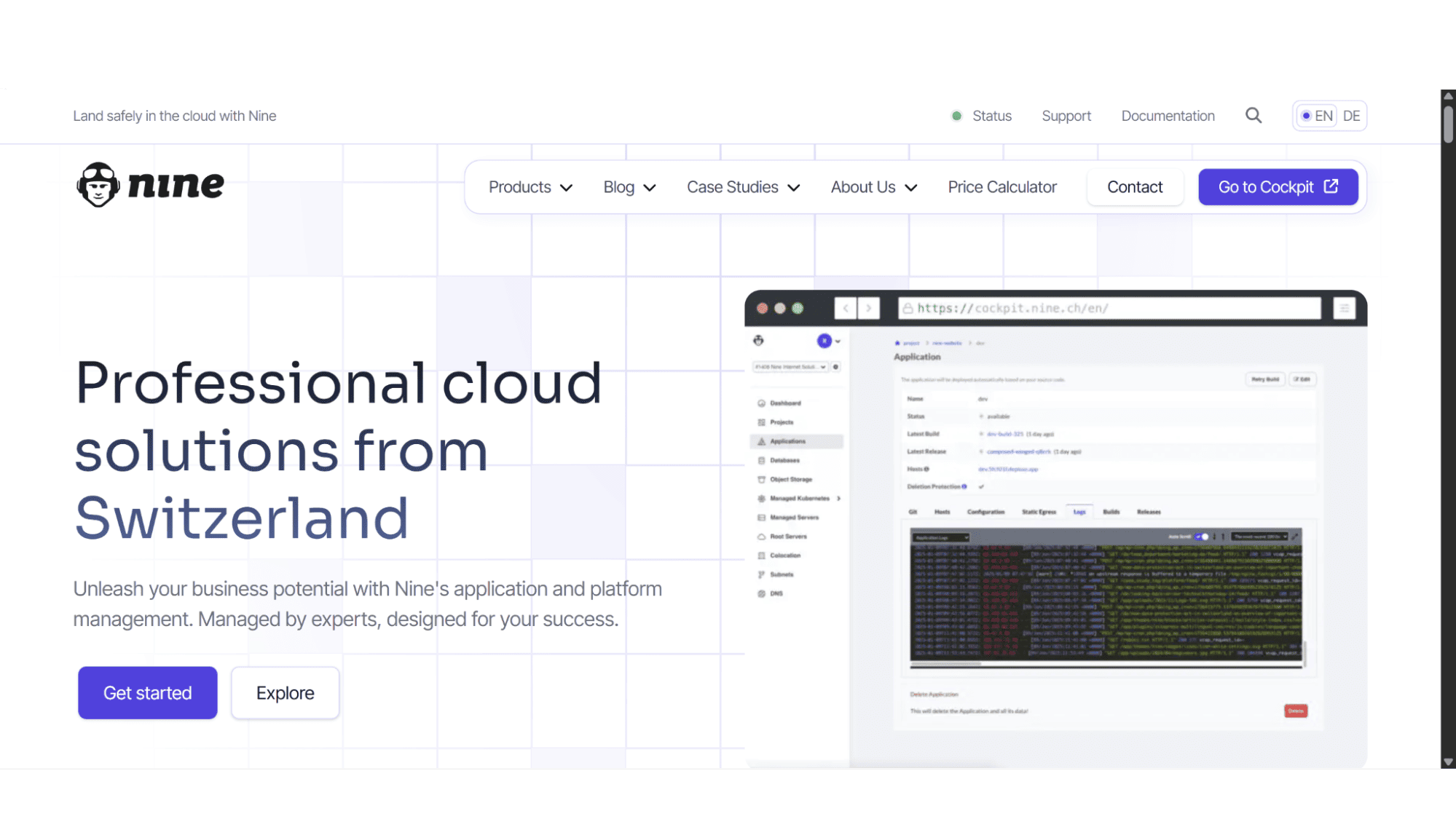The width and height of the screenshot is (1456, 819).
Task: Click the log scroll-up arrow icon
Action: coord(1223,537)
